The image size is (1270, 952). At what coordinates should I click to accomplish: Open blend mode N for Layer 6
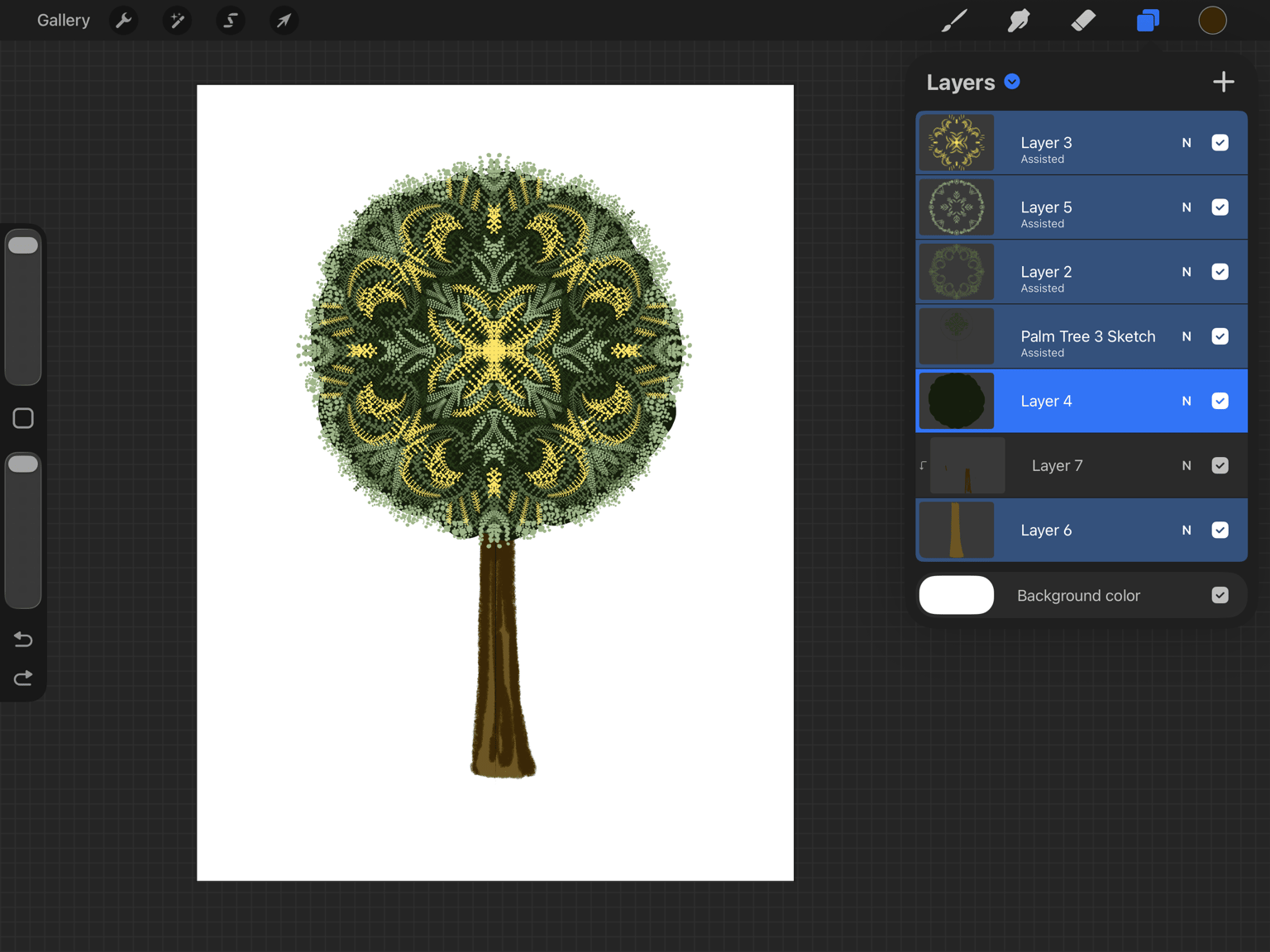pos(1186,530)
